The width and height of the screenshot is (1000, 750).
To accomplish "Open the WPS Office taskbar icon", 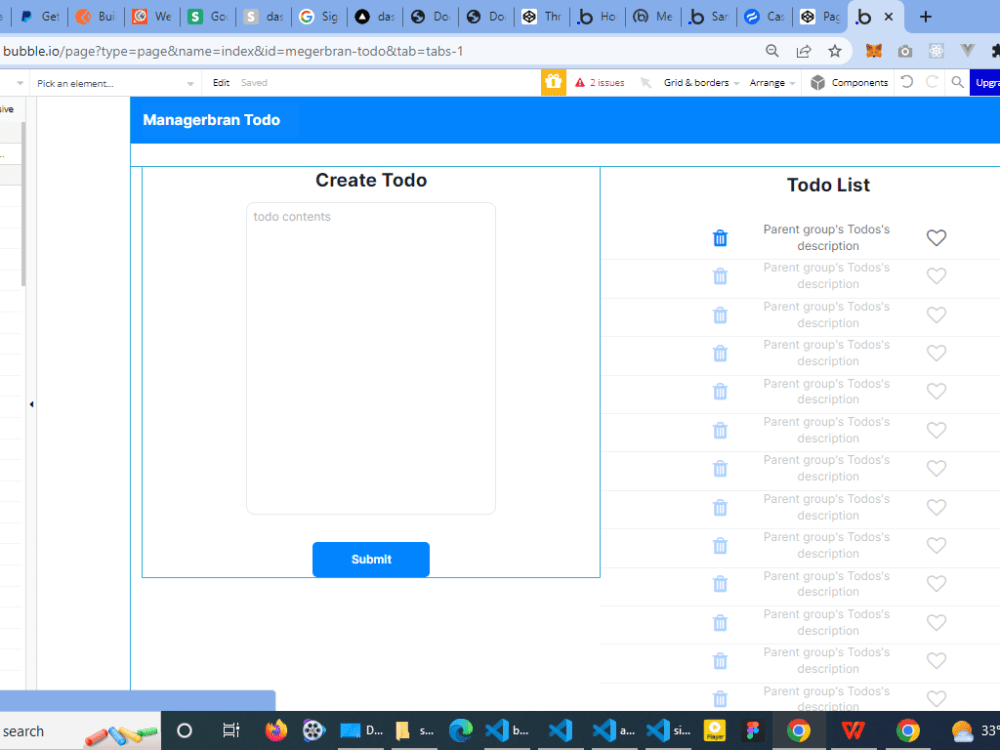I will point(853,730).
